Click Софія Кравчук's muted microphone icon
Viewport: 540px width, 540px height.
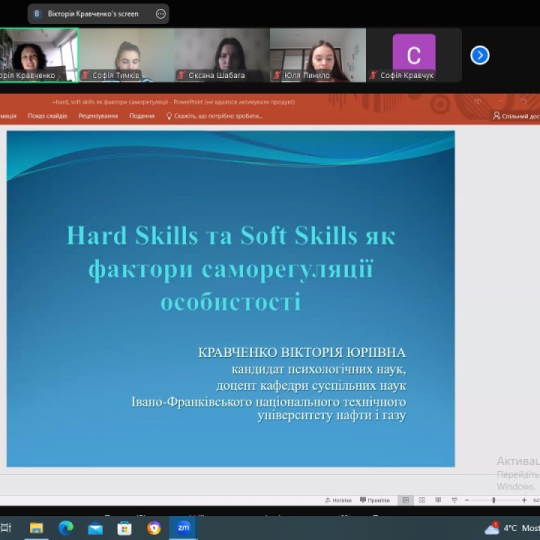point(373,75)
